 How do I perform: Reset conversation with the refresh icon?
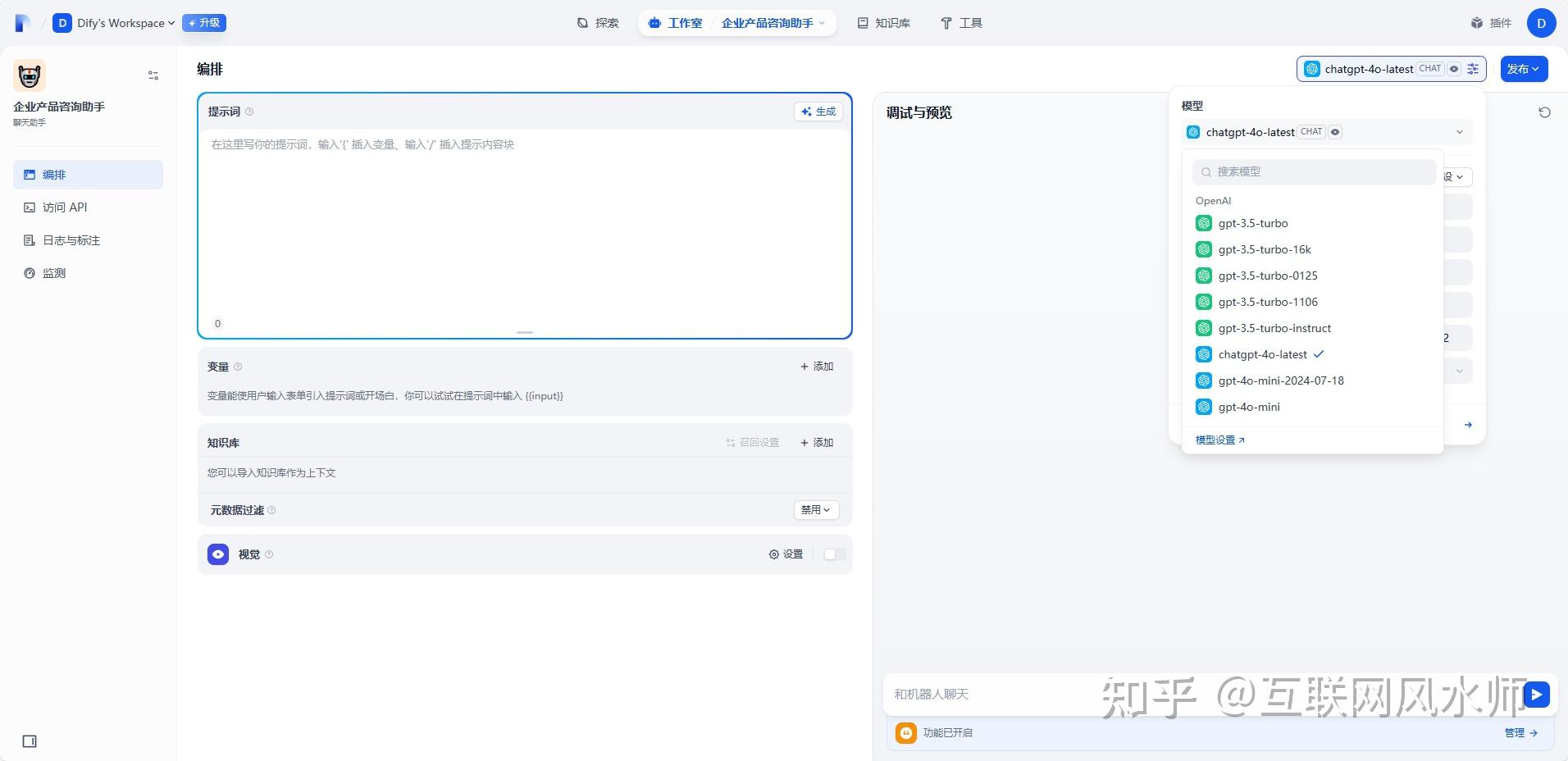1544,112
